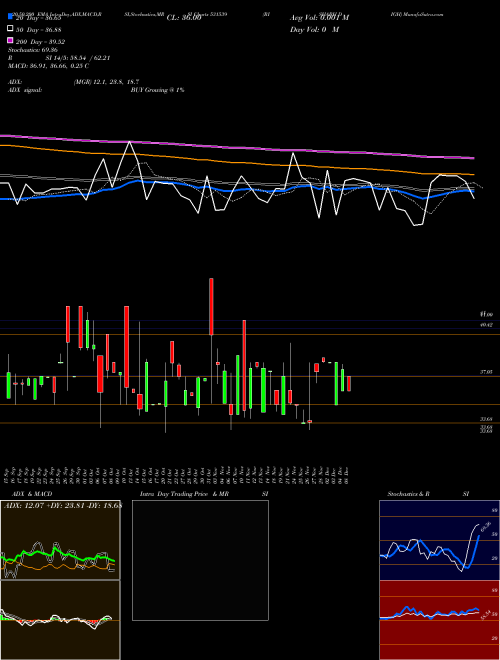Click the '40.42' price axis label
This screenshot has width=500, height=660.
tap(486, 325)
